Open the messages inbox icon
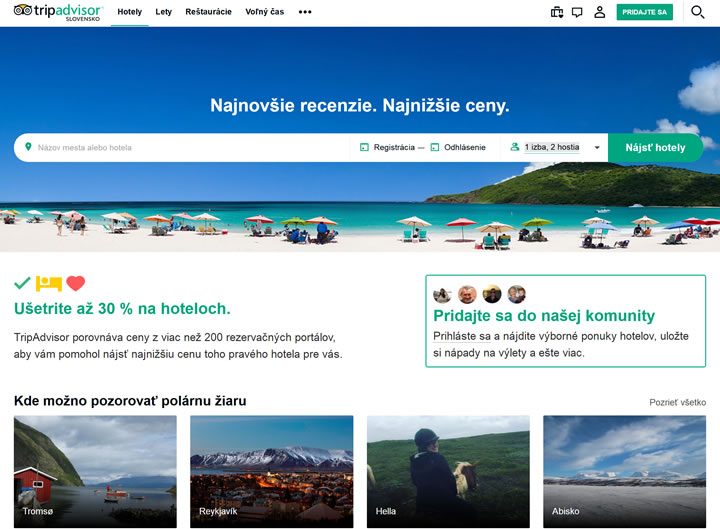This screenshot has height=529, width=720. [577, 12]
